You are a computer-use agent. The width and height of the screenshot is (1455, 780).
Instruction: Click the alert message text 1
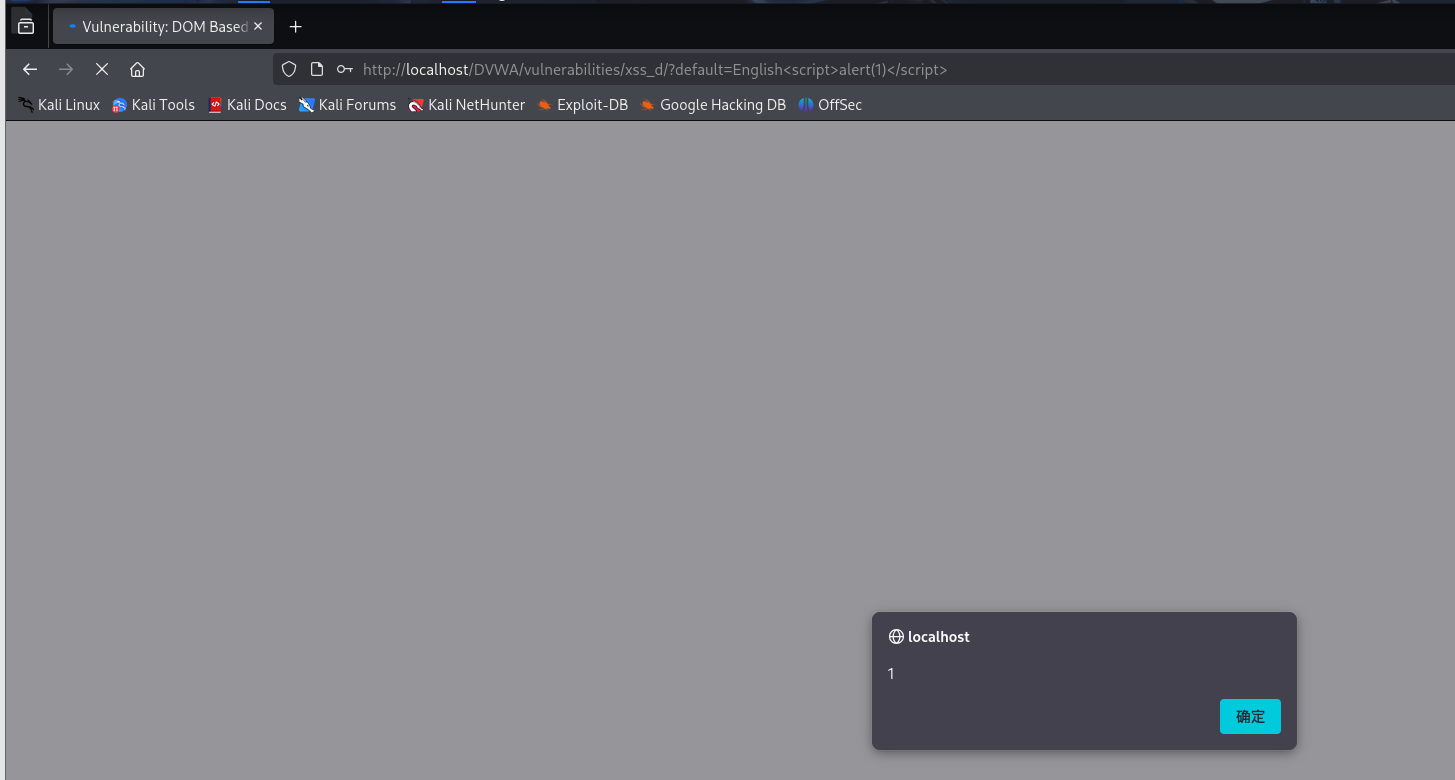click(x=891, y=674)
